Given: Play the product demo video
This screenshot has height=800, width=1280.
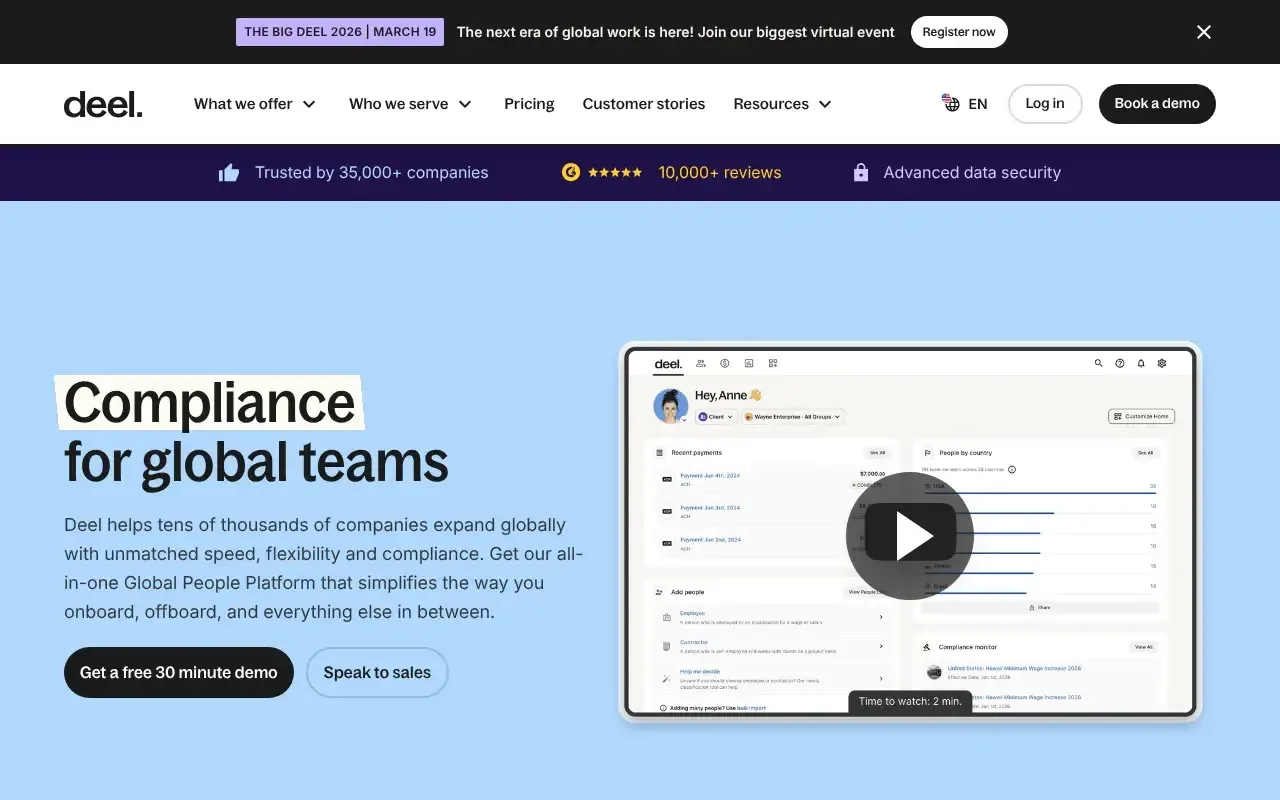Looking at the screenshot, I should coord(909,536).
